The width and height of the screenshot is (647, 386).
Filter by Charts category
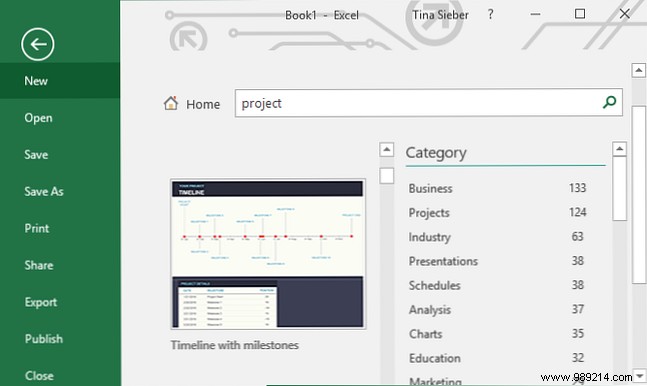pyautogui.click(x=497, y=334)
